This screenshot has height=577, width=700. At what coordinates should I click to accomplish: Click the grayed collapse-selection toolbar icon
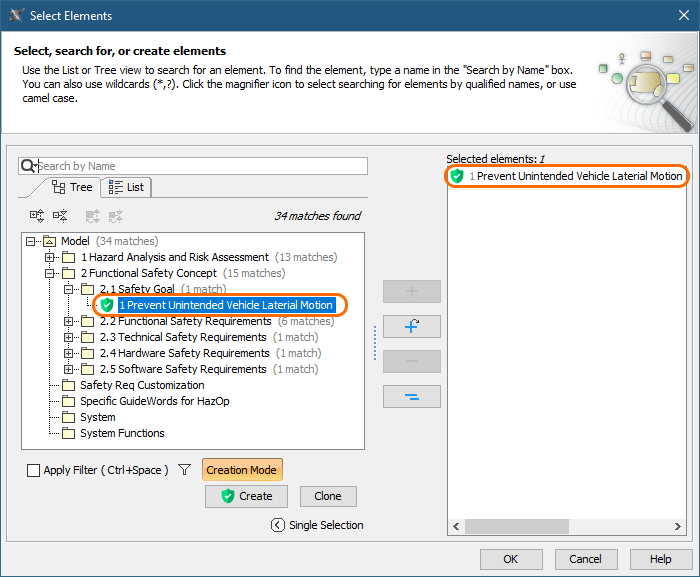coord(116,216)
